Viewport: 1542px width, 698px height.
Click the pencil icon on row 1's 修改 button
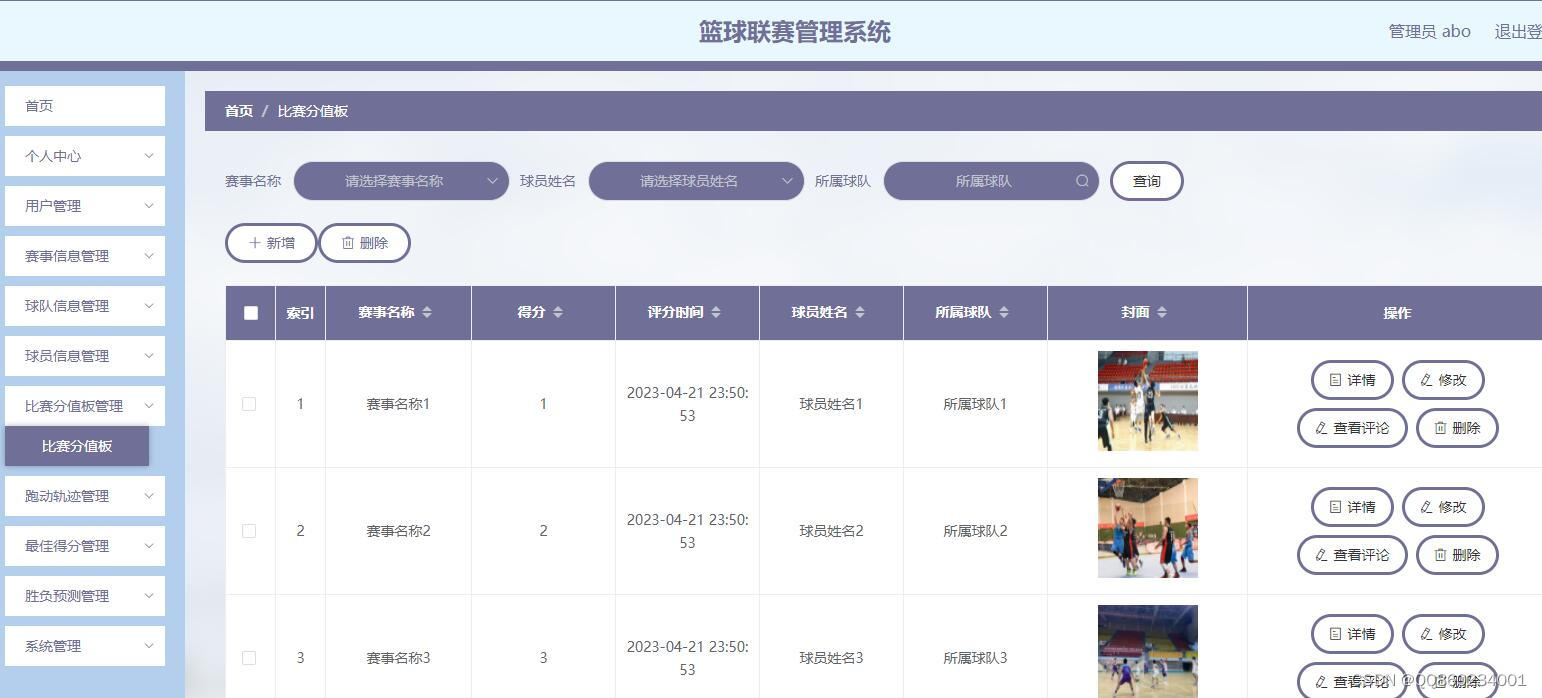click(x=1424, y=380)
